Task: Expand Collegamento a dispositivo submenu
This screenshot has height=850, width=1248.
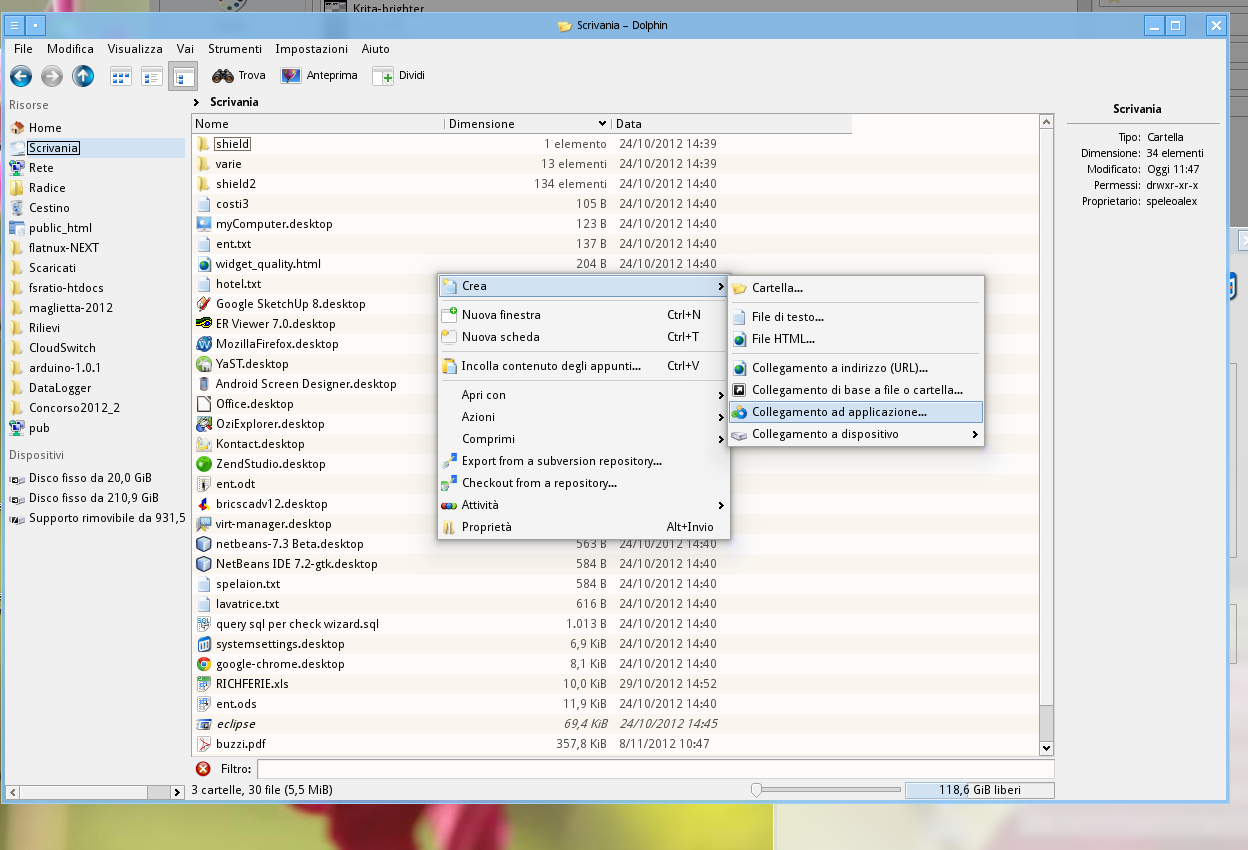Action: (x=856, y=434)
